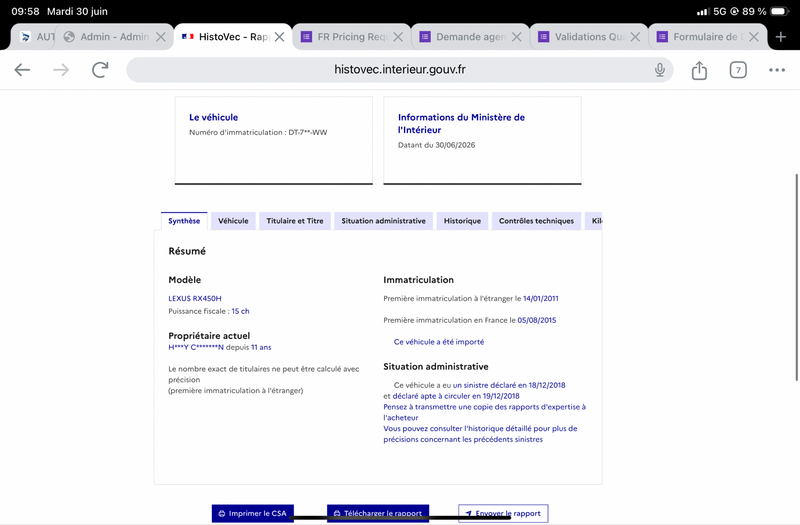The width and height of the screenshot is (800, 525).
Task: Add a new tab with plus icon
Action: click(x=781, y=37)
